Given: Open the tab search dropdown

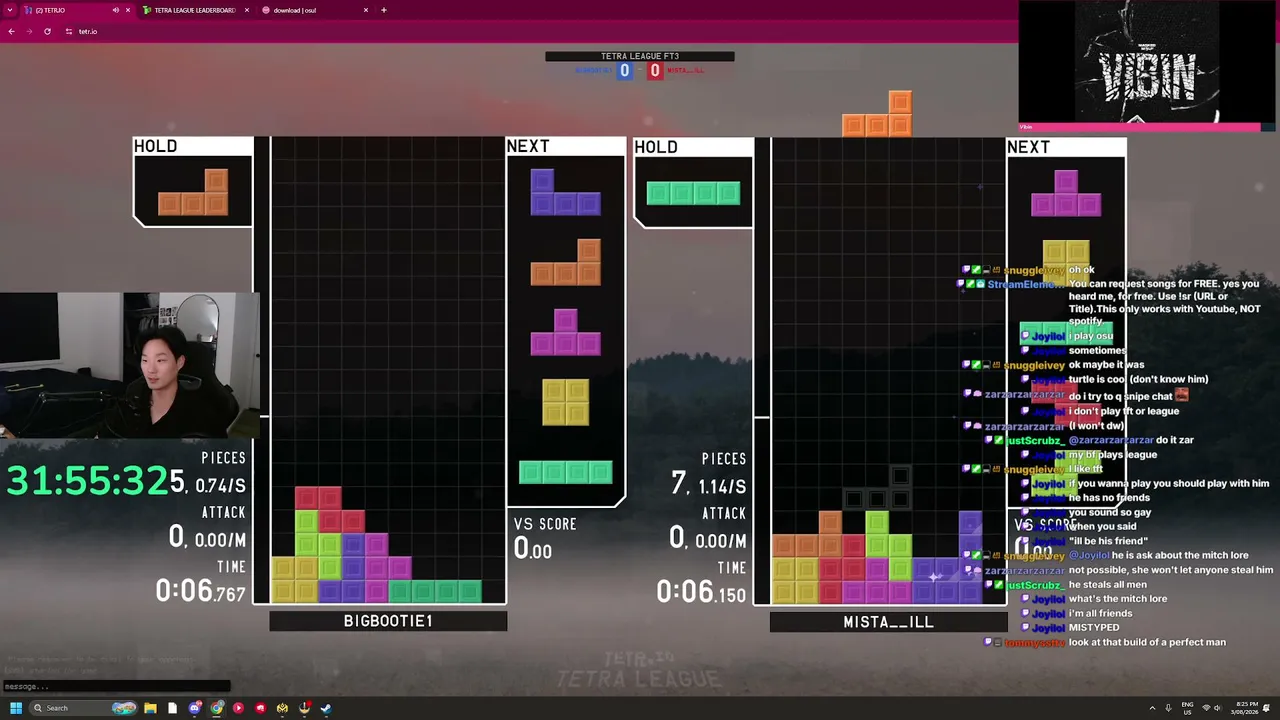Looking at the screenshot, I should tap(10, 10).
